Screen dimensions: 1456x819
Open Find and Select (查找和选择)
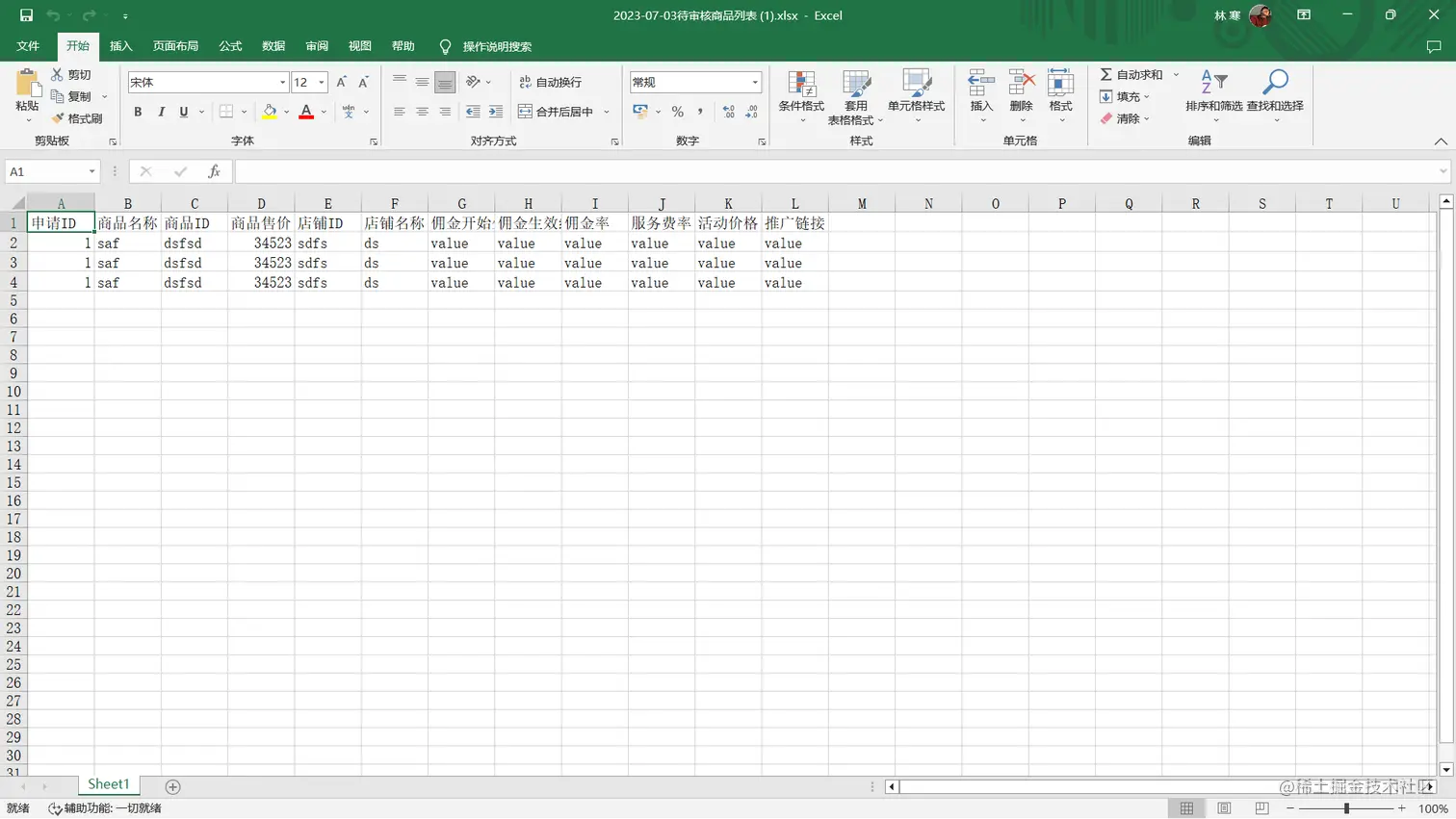point(1275,95)
